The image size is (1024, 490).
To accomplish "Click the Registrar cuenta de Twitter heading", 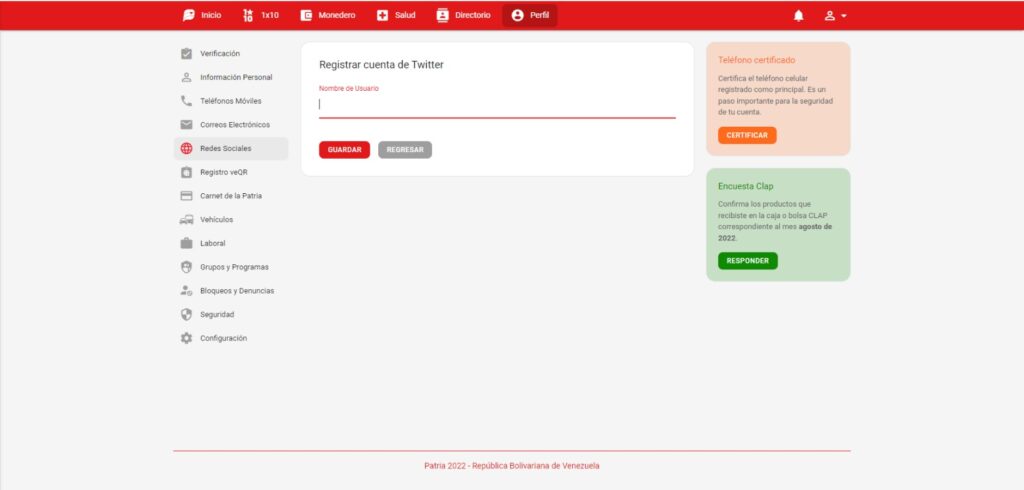I will 381,65.
